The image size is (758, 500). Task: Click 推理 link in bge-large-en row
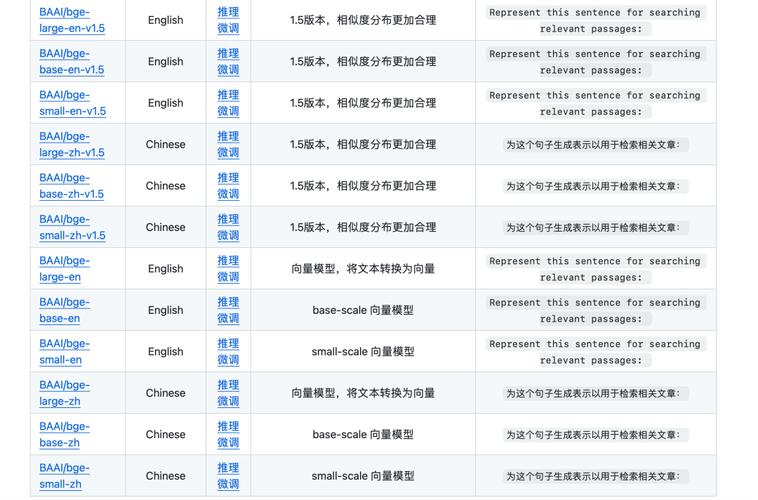(228, 261)
